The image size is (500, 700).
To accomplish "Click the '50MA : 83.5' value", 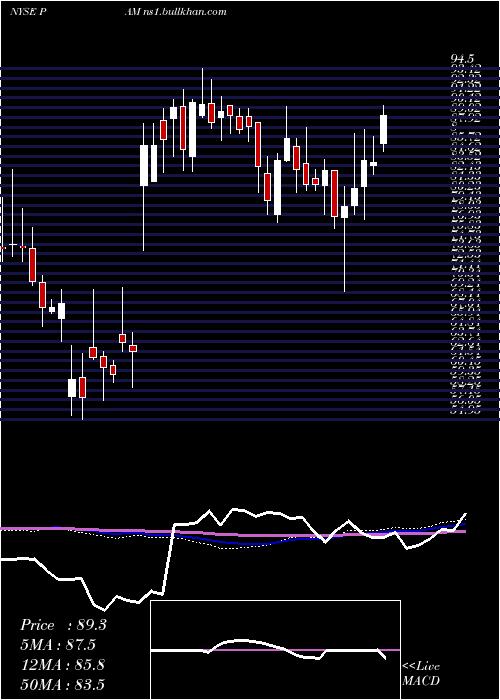I will coord(62,684).
